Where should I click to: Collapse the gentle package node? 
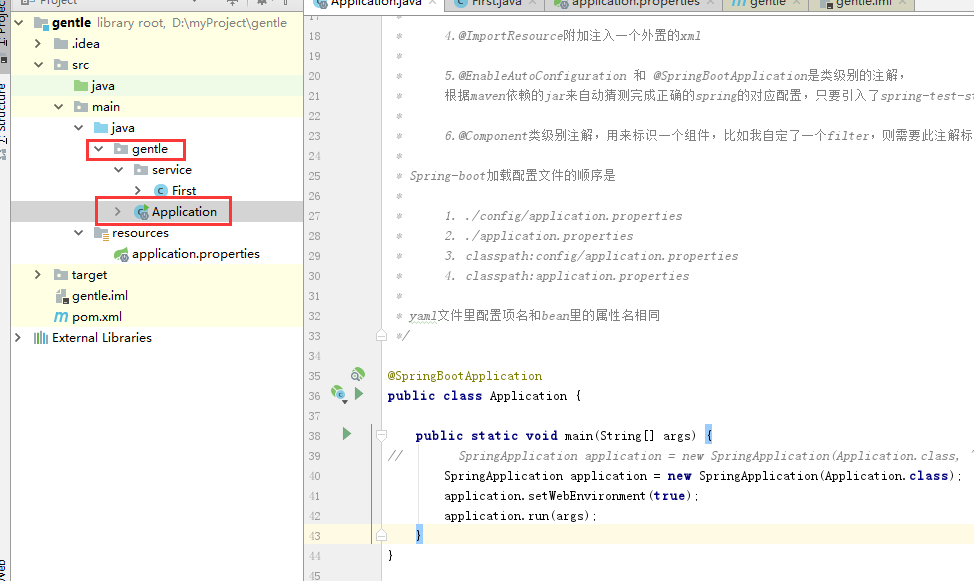click(98, 149)
